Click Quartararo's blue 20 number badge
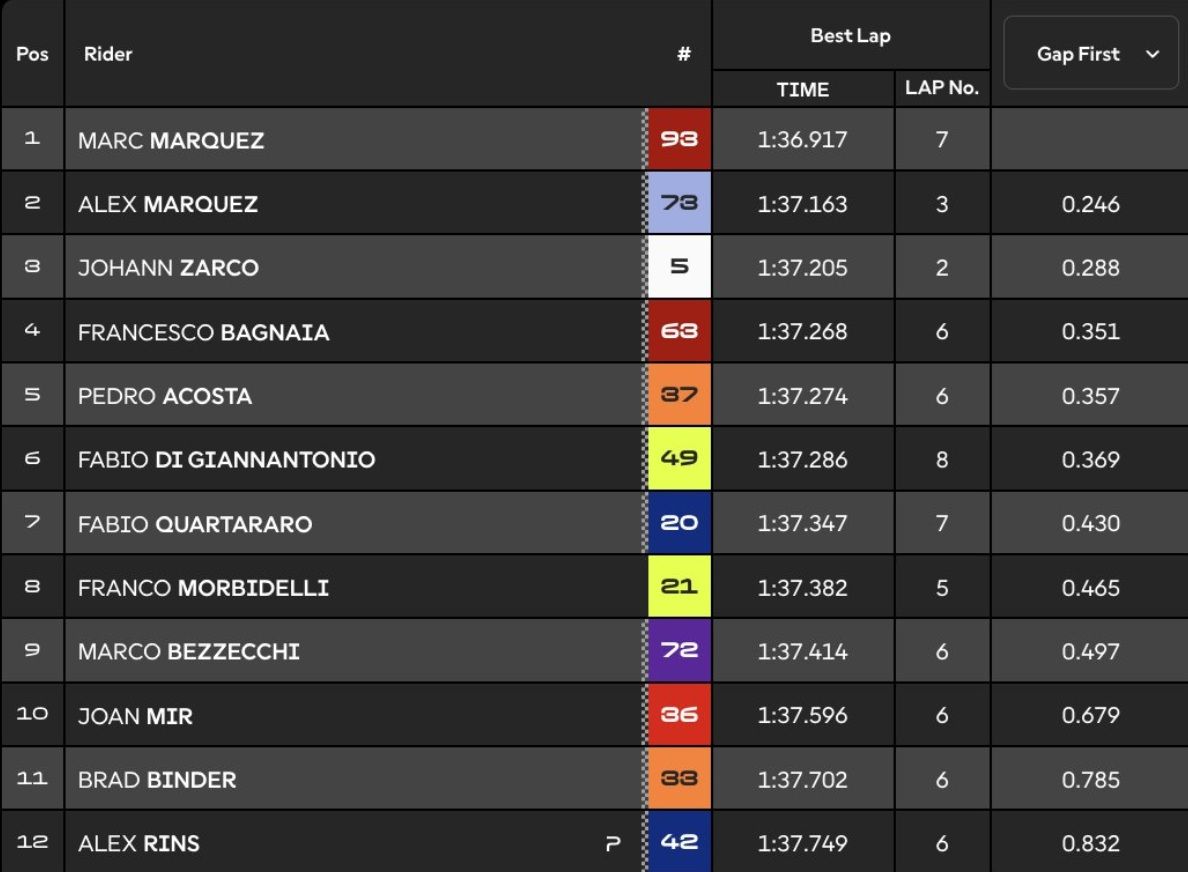This screenshot has width=1188, height=872. click(679, 522)
